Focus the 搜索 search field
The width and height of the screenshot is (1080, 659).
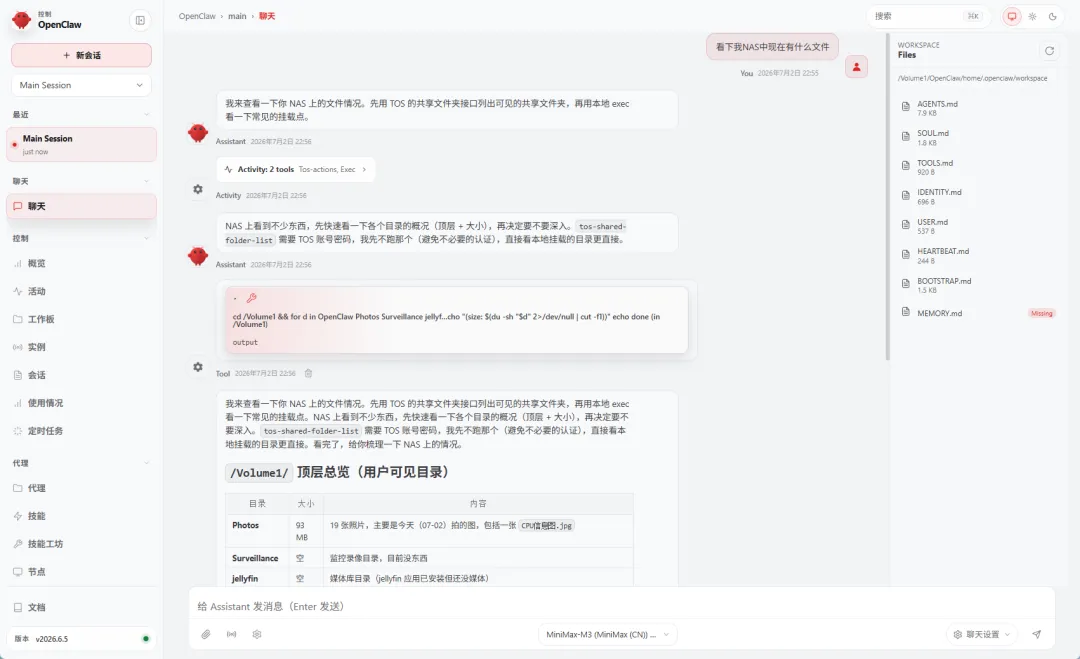(x=927, y=16)
